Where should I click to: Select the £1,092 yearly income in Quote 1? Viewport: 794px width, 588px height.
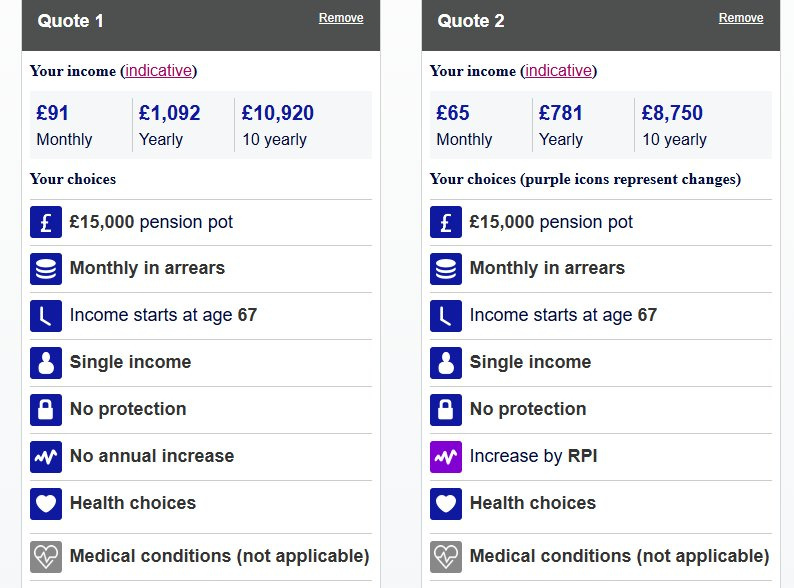169,113
